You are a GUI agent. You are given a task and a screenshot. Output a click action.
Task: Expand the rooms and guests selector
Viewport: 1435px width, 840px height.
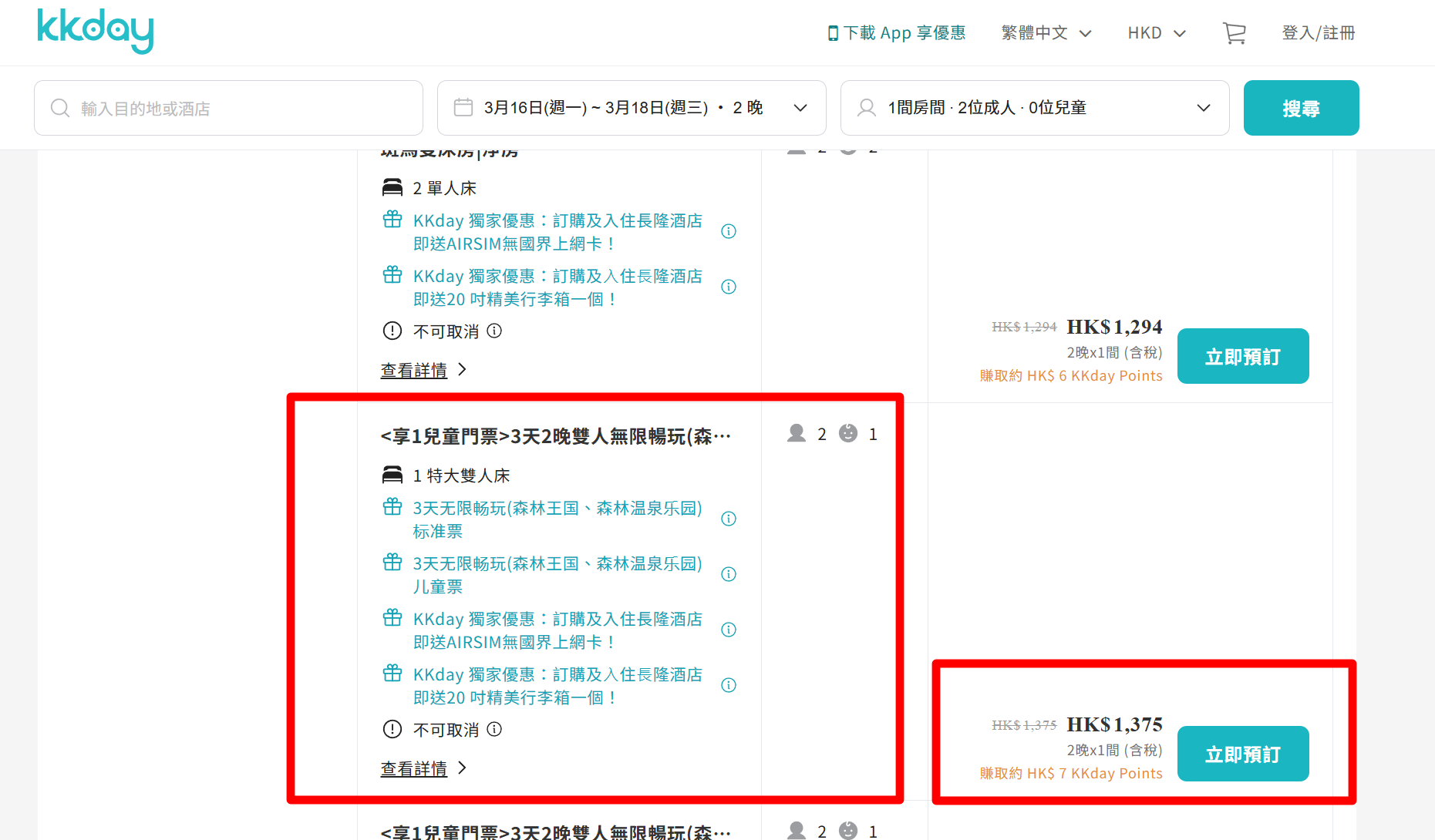[1034, 108]
